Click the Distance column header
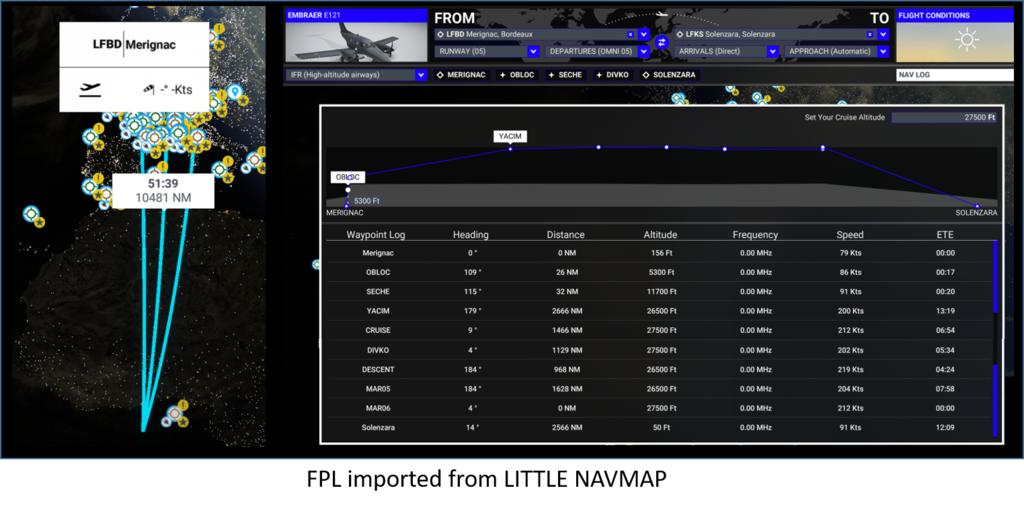This screenshot has width=1024, height=509. (x=566, y=235)
